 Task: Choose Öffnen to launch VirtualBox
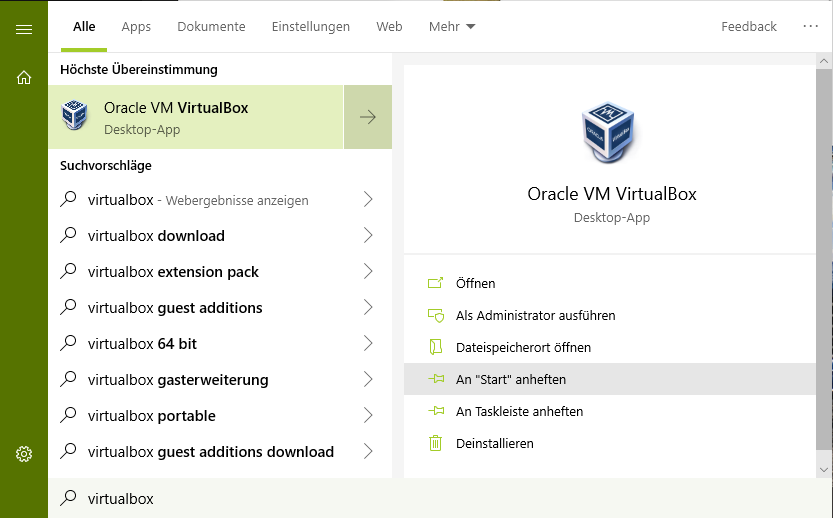(609, 283)
